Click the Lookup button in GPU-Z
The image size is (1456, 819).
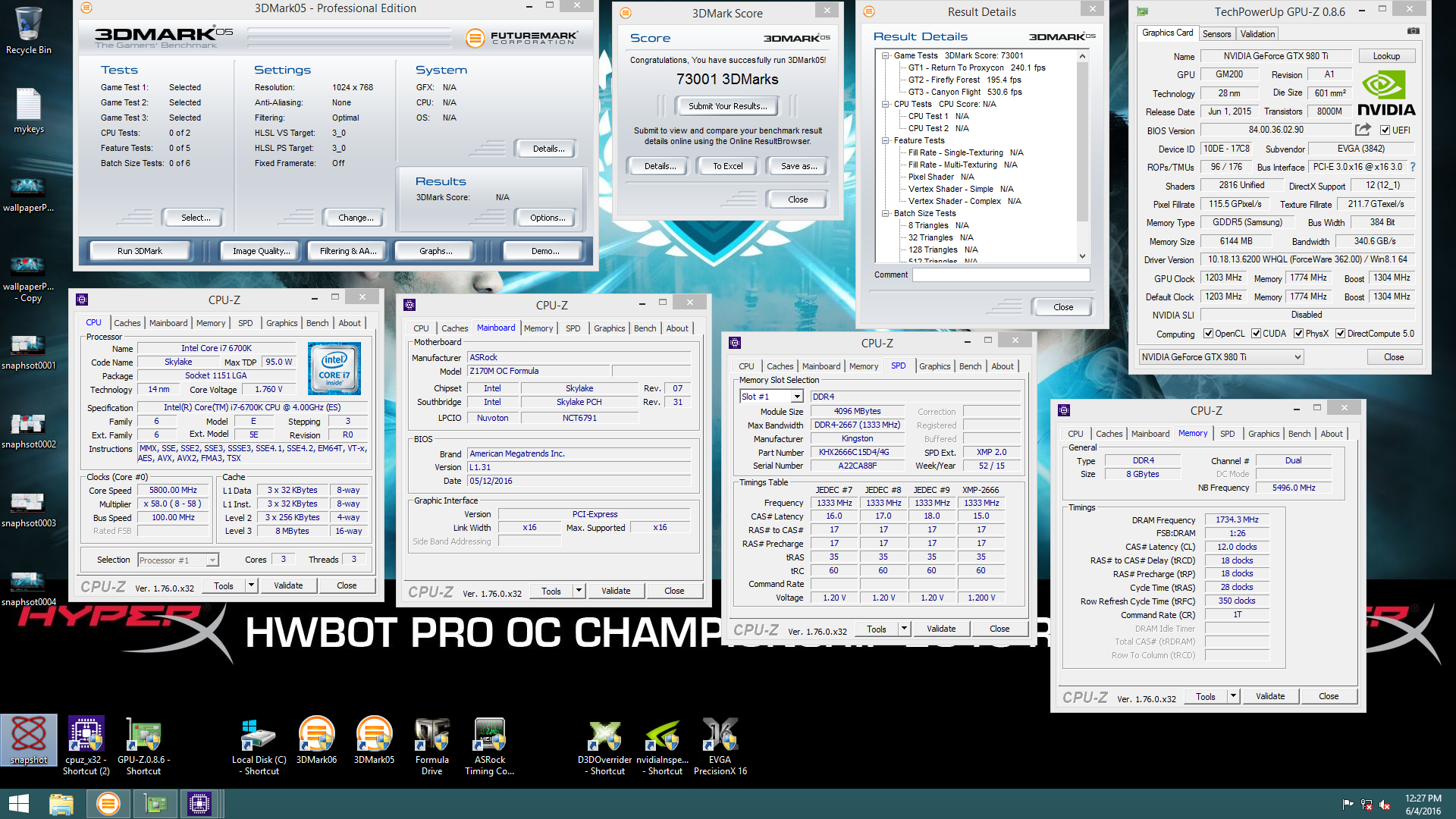(x=1386, y=56)
